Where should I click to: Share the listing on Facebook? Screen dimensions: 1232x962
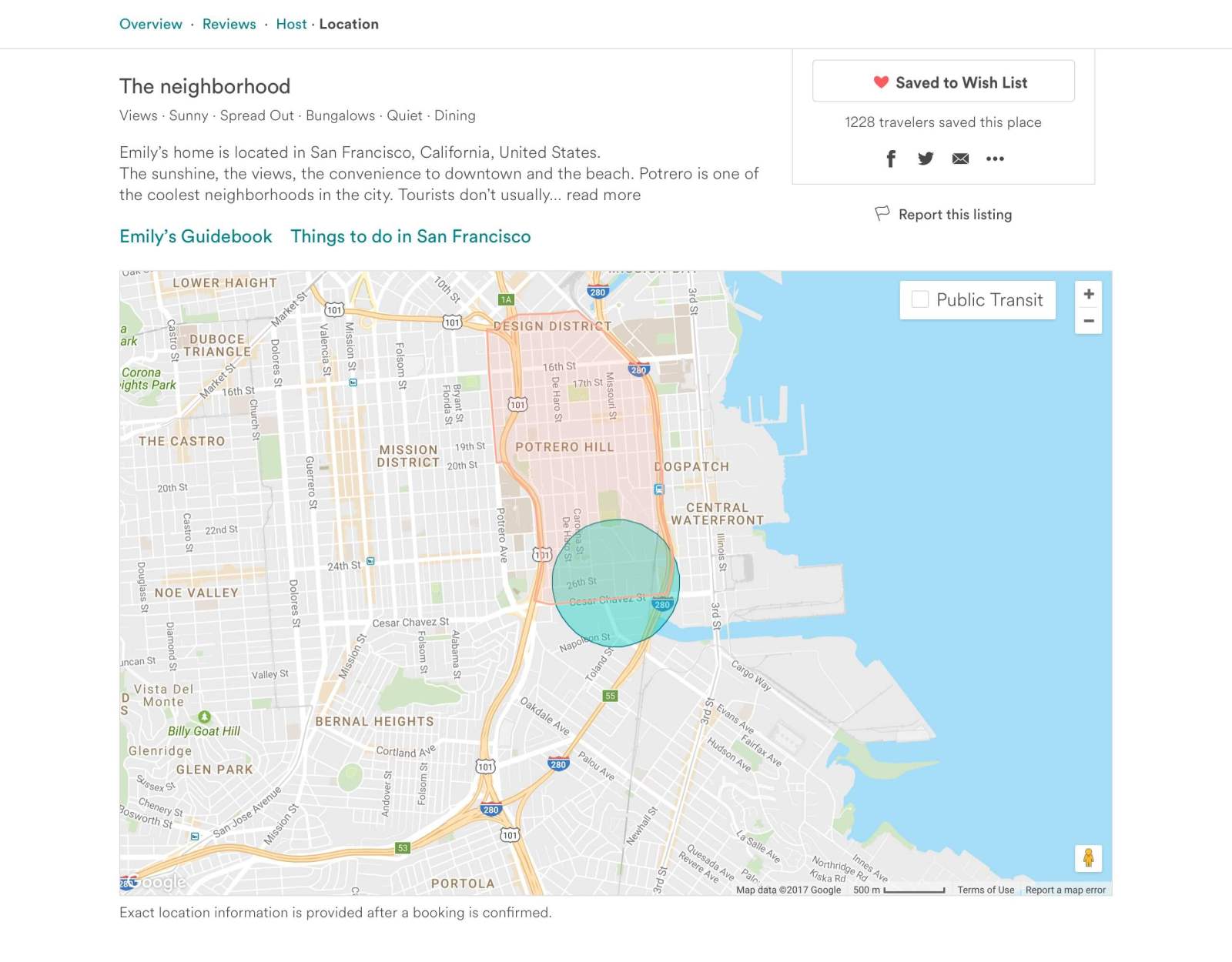(x=891, y=159)
